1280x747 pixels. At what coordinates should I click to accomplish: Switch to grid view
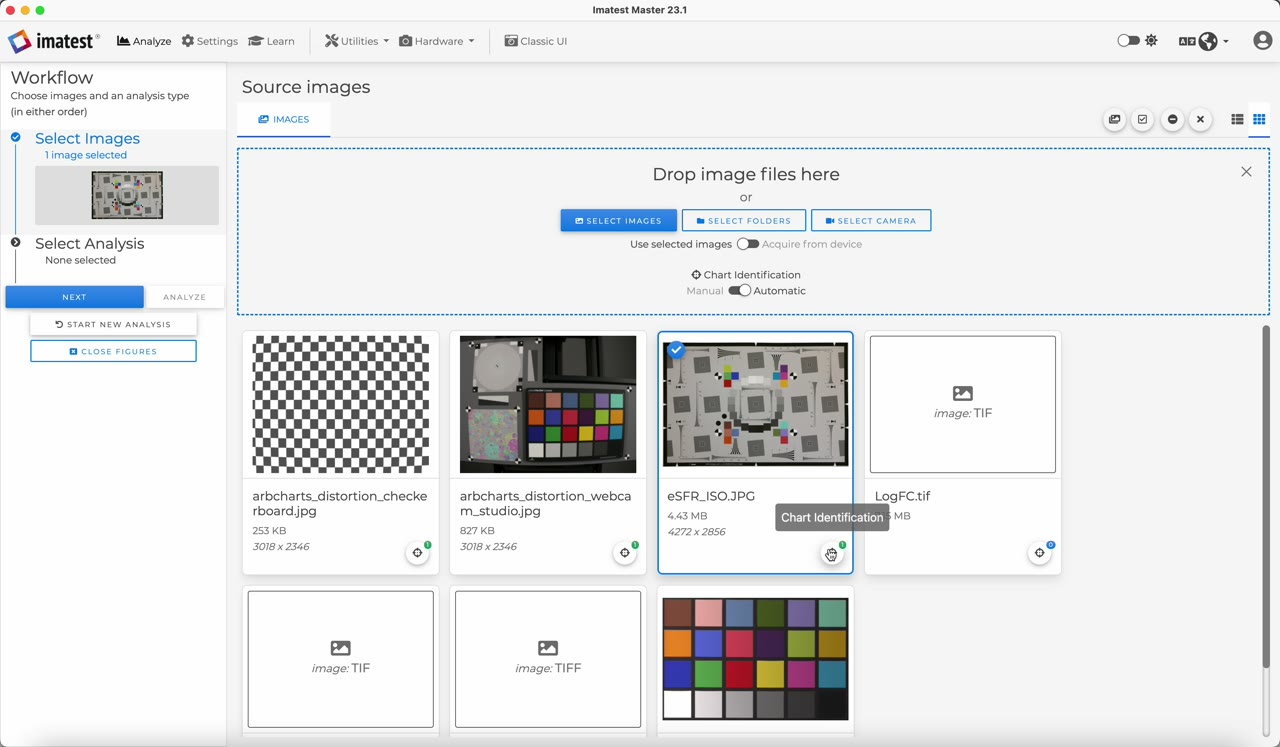(x=1259, y=120)
